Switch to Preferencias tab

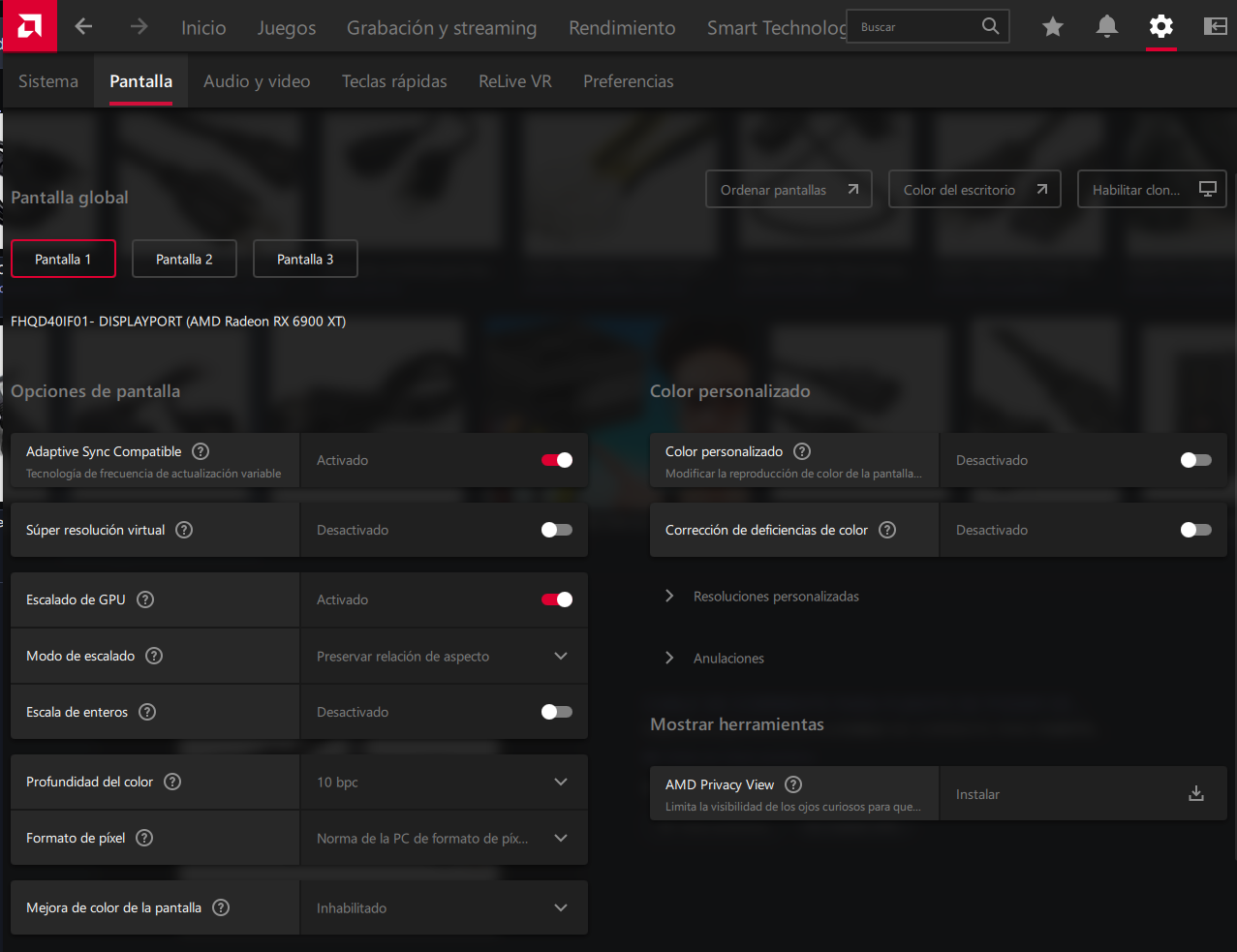tap(629, 81)
